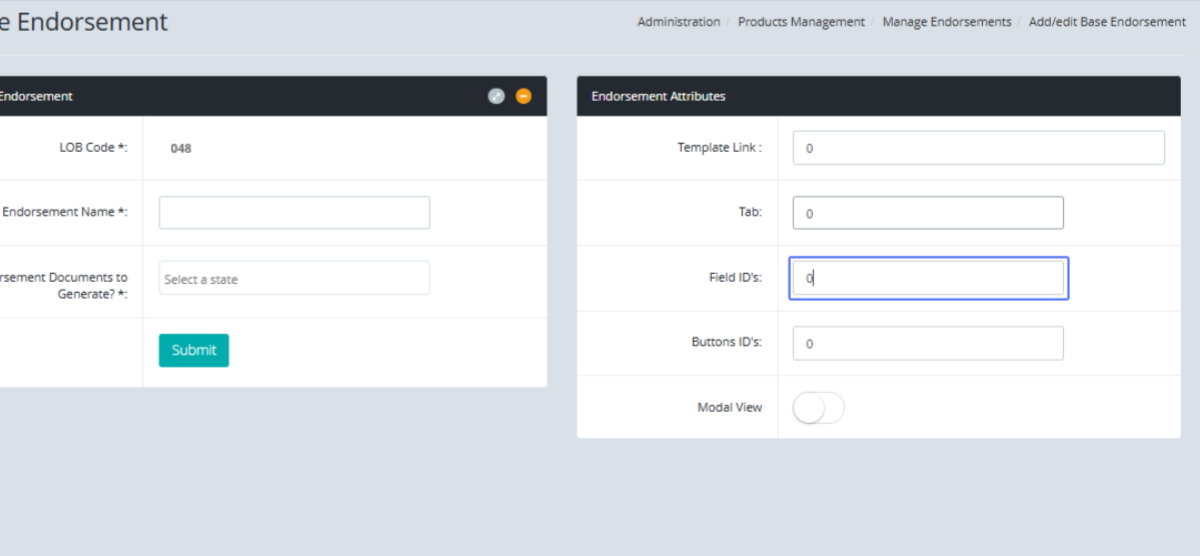Navigate to Manage Endorsements breadcrumb
1200x556 pixels.
pos(946,22)
